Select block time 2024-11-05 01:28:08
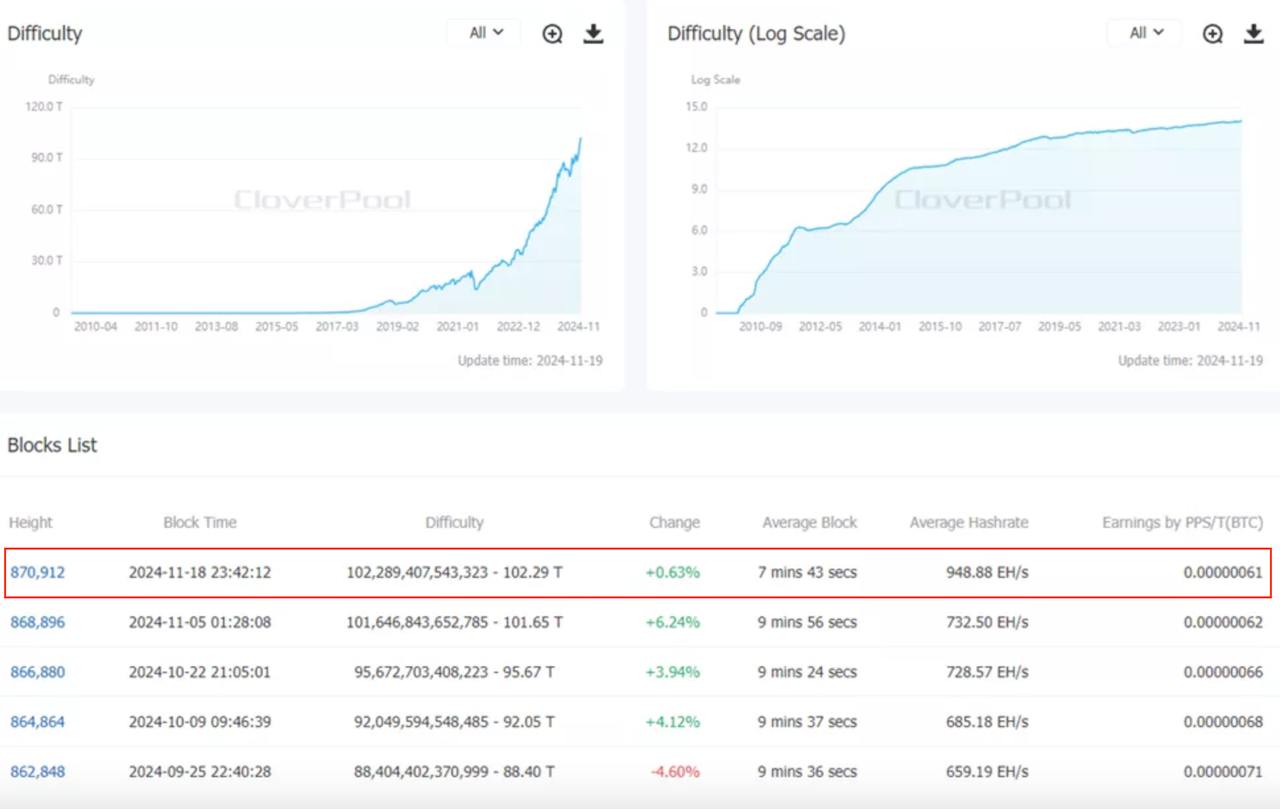1280x809 pixels. click(x=200, y=622)
